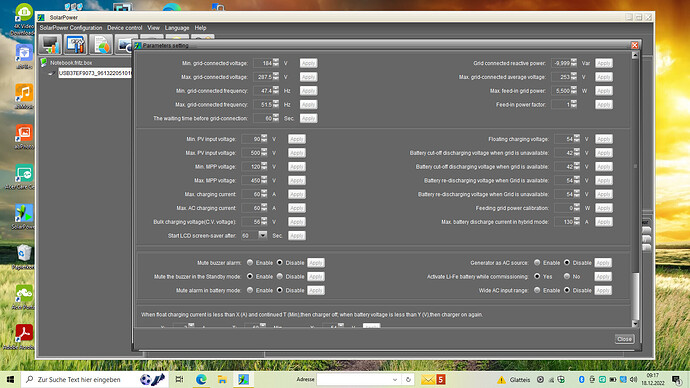Click the Parameters setting vertical scrollbar thumb
Screen dimensions: 690x388
click(635, 296)
